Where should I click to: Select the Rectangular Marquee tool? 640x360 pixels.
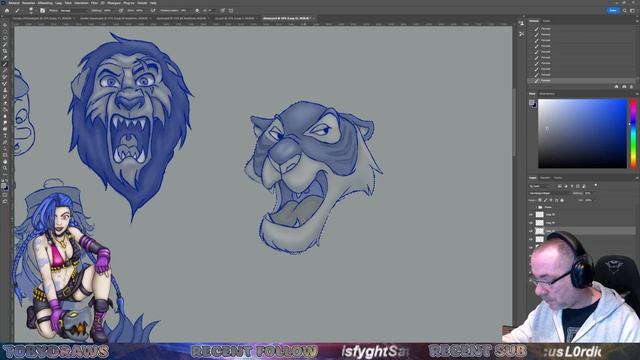point(5,32)
